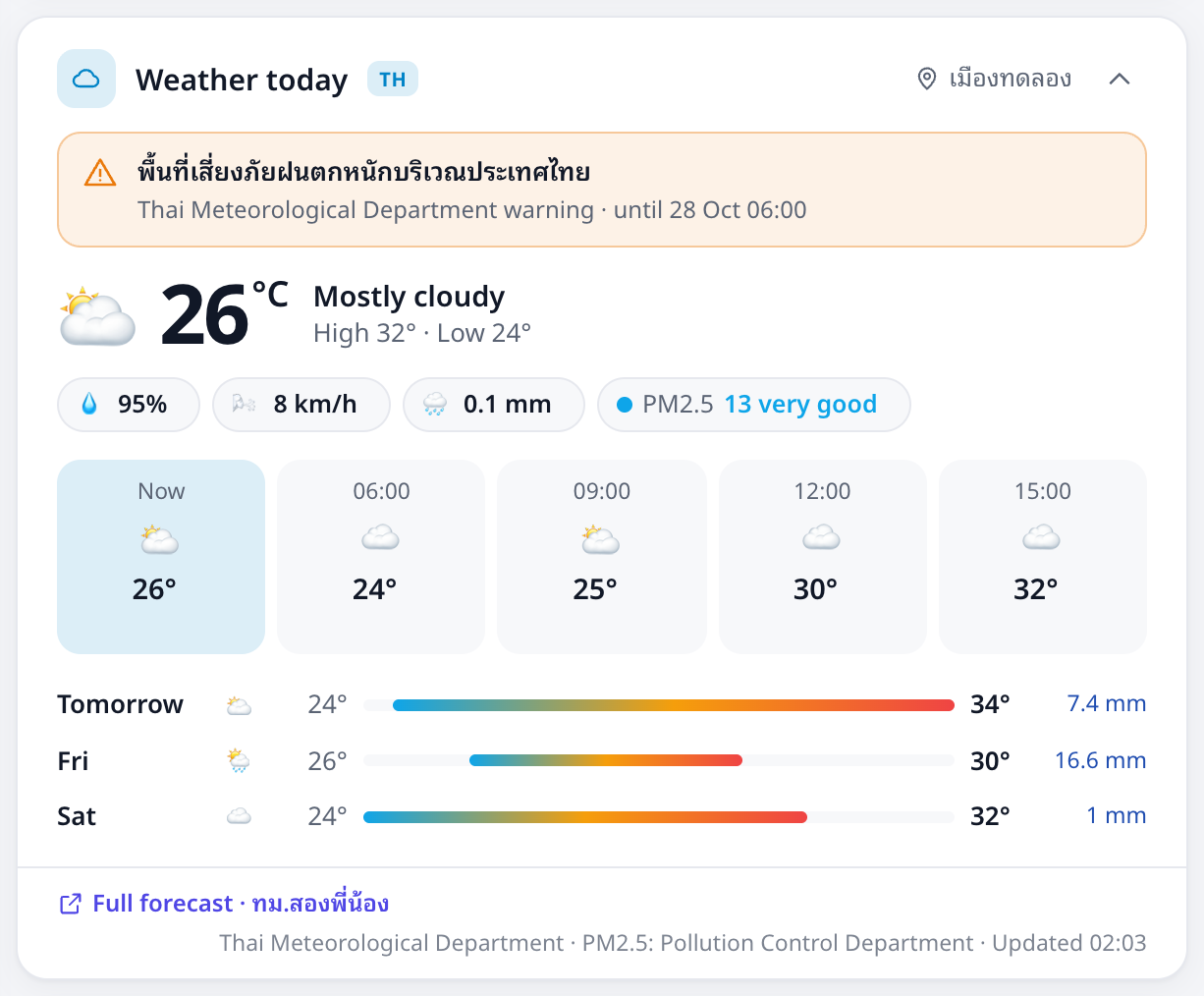Select the 12:00 hourly card
The height and width of the screenshot is (996, 1204).
[823, 557]
